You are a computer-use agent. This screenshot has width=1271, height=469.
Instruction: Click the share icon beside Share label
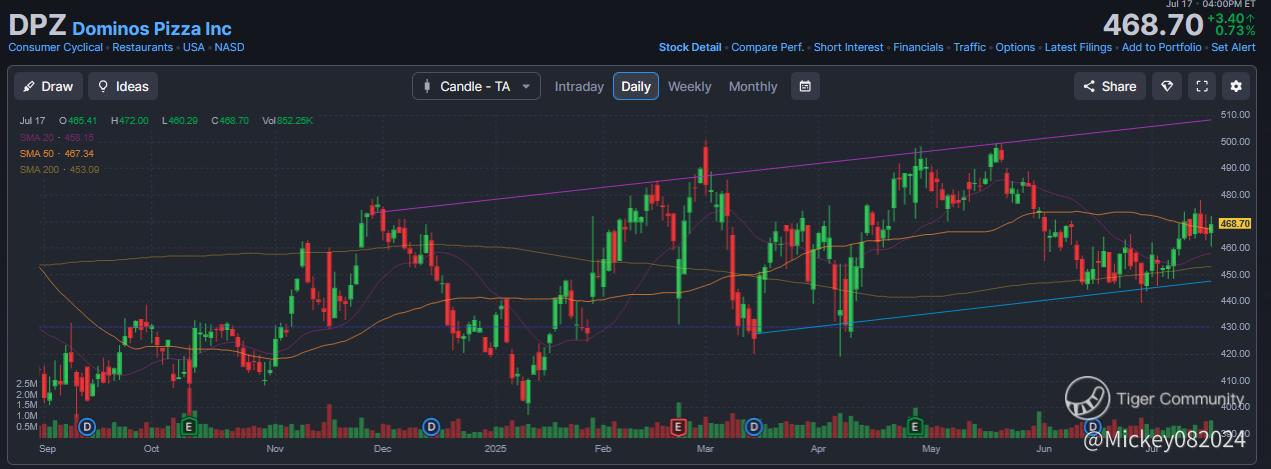(1089, 86)
